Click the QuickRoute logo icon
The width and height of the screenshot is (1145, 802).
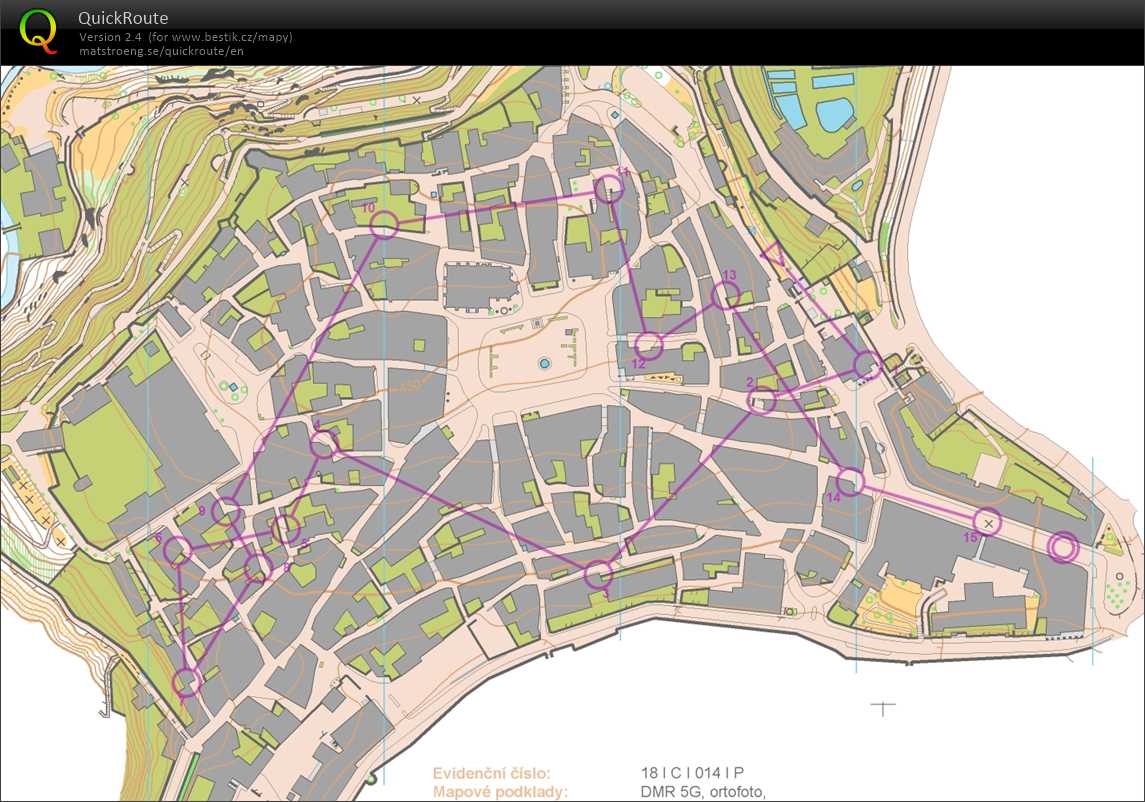click(38, 31)
